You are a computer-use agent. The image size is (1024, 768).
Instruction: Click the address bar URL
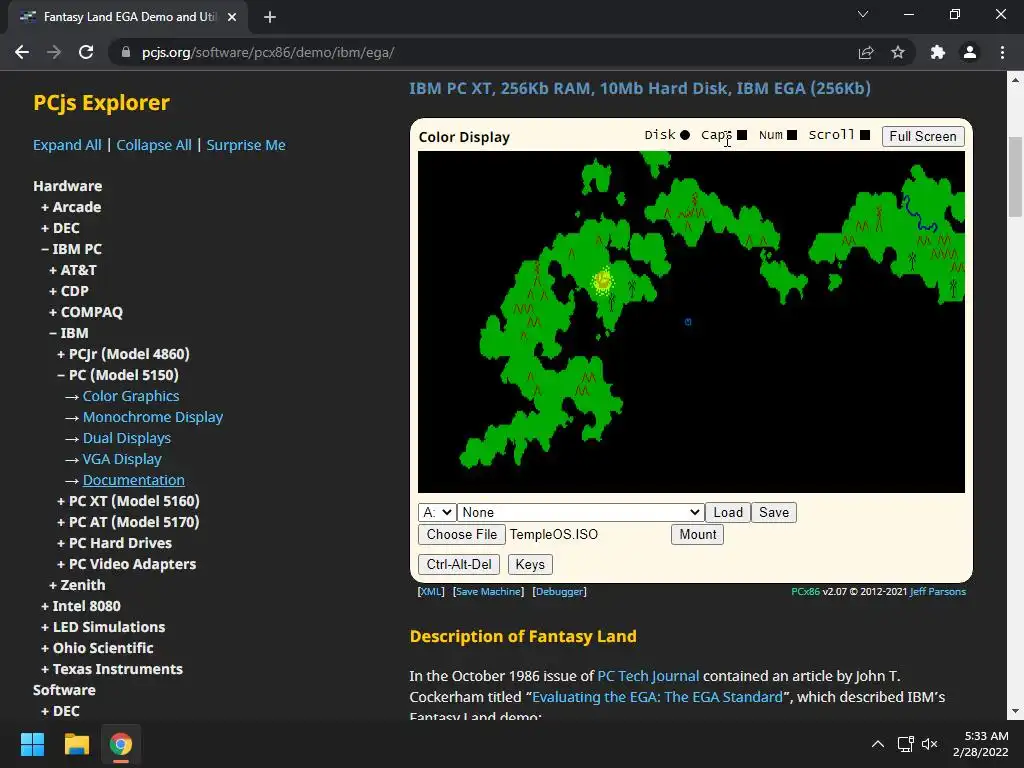click(268, 52)
